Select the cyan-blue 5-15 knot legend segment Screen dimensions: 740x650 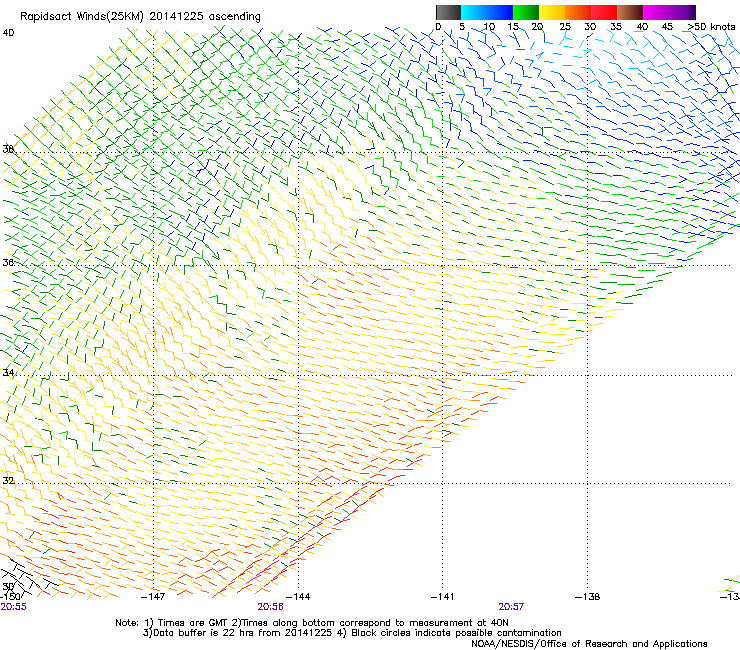[487, 12]
